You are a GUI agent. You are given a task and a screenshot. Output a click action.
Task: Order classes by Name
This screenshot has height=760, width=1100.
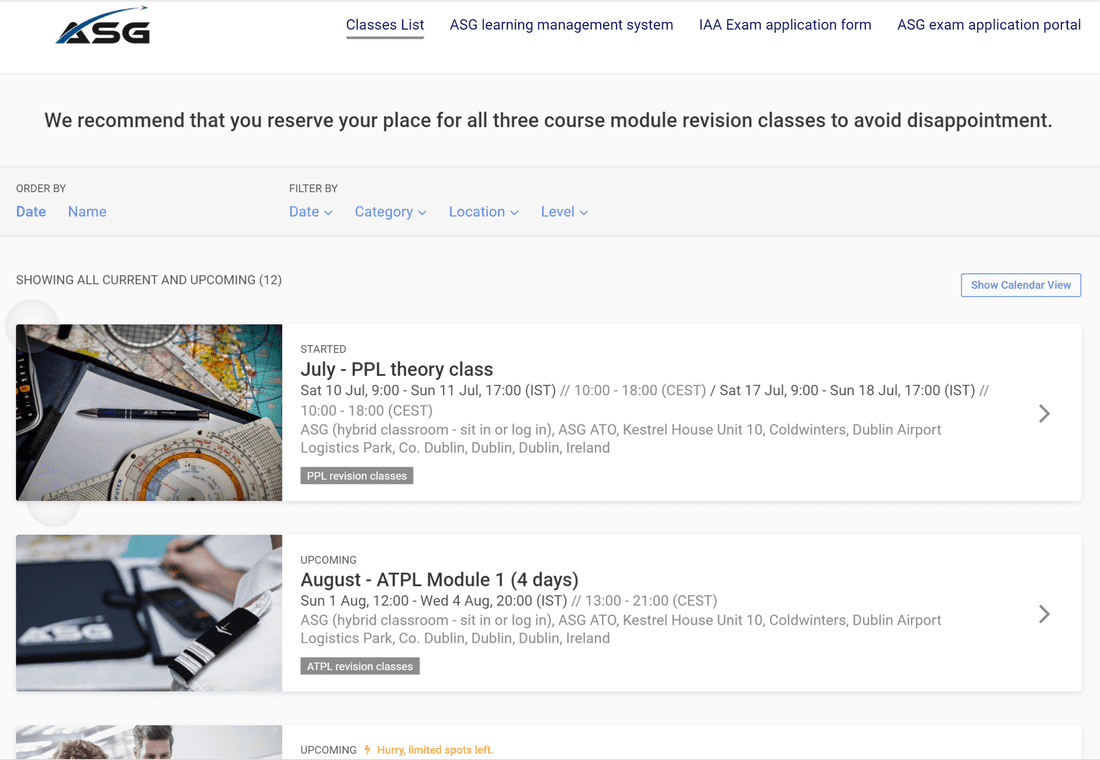[87, 212]
